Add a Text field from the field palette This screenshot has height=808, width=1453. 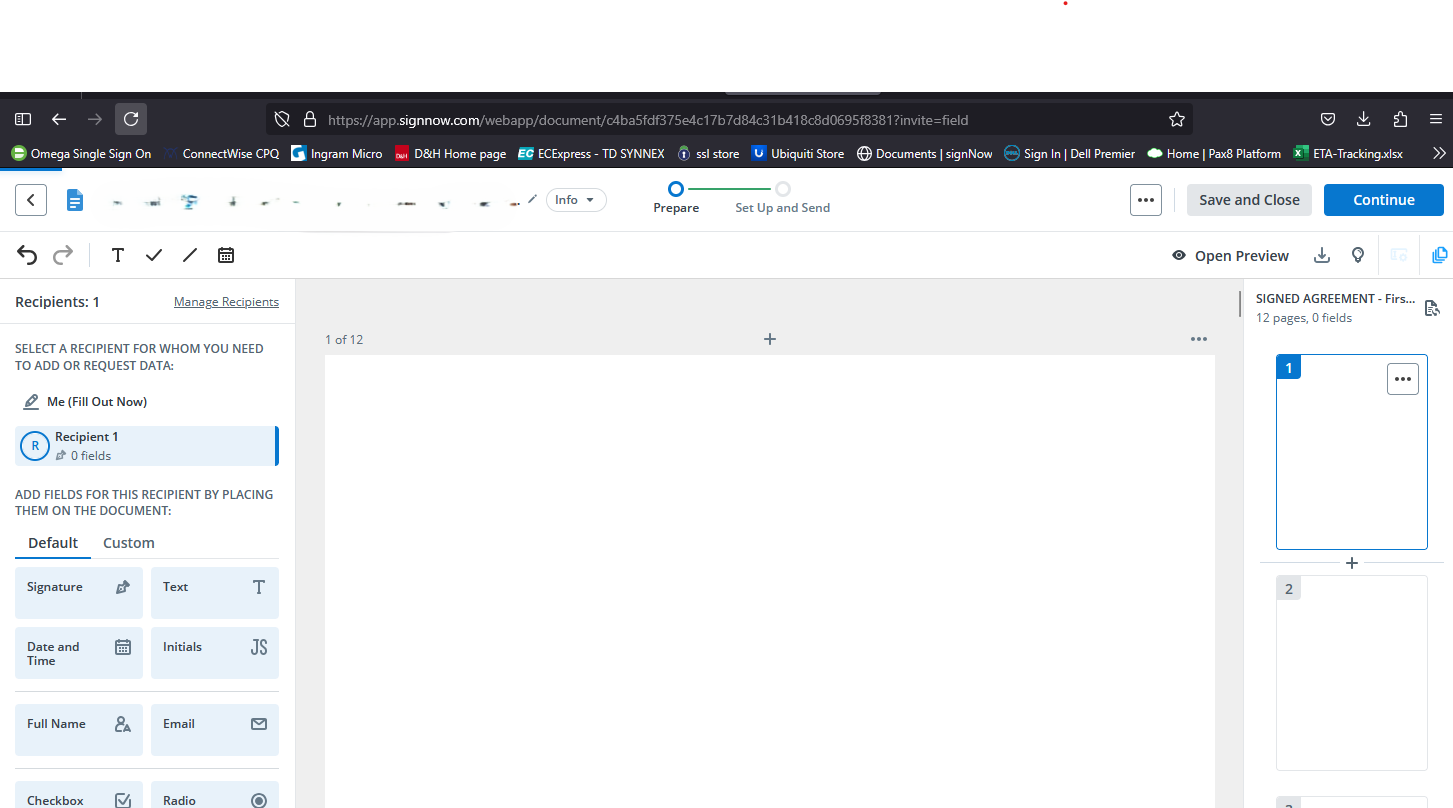pos(215,593)
